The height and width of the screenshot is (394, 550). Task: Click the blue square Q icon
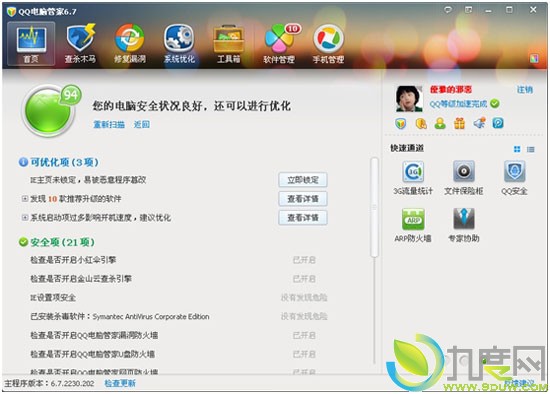coord(498,123)
